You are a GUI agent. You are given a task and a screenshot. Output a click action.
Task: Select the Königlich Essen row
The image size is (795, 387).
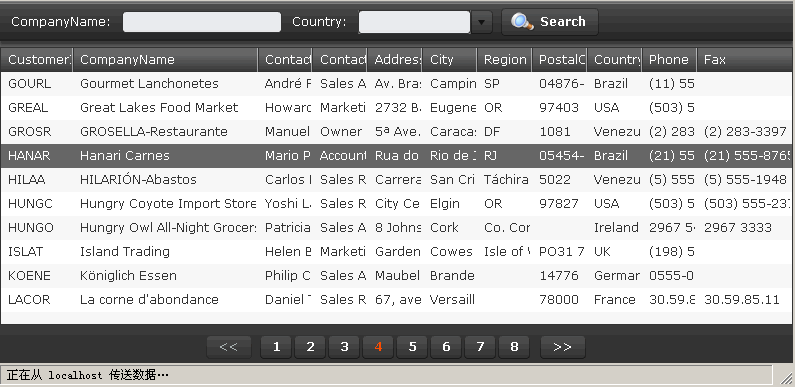(397, 276)
